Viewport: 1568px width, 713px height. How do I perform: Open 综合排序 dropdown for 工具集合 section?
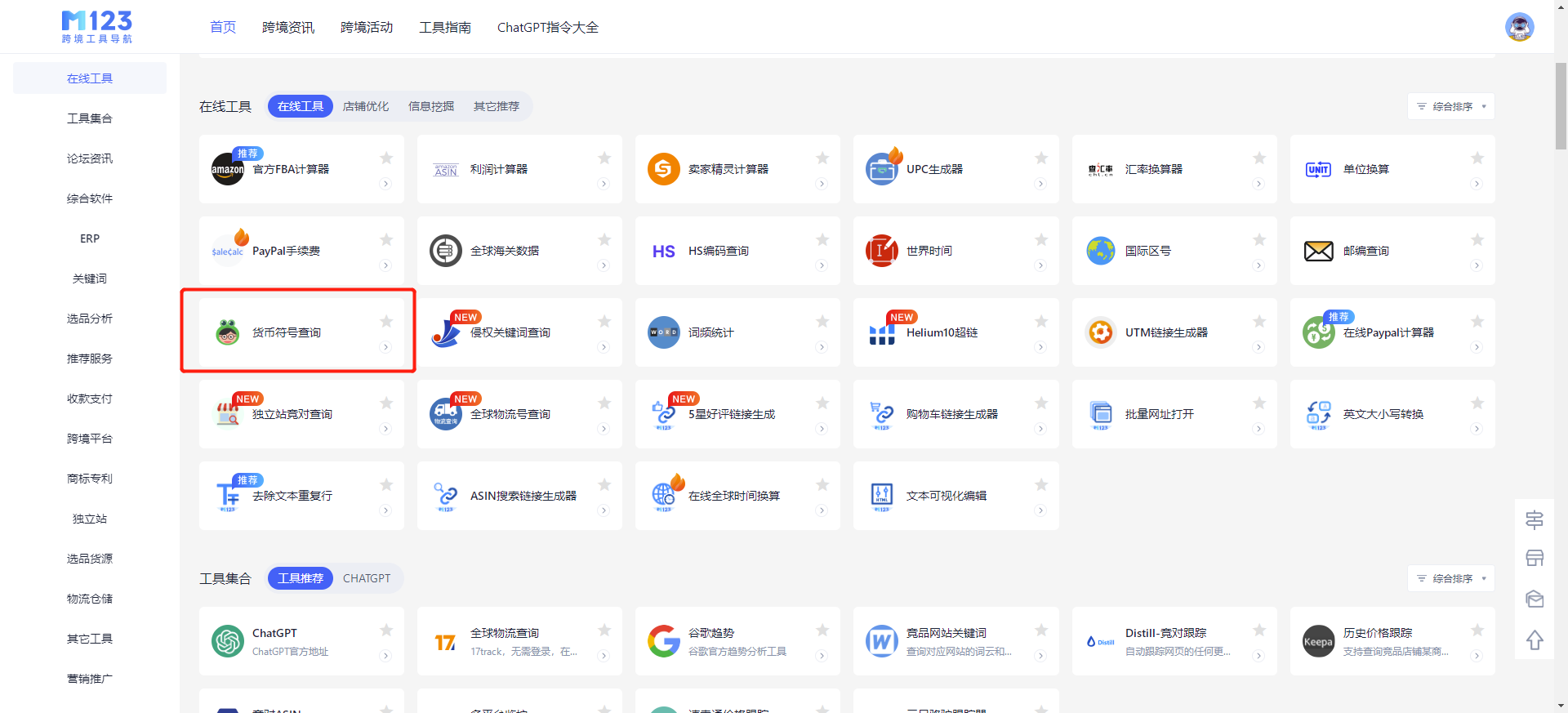(x=1451, y=578)
